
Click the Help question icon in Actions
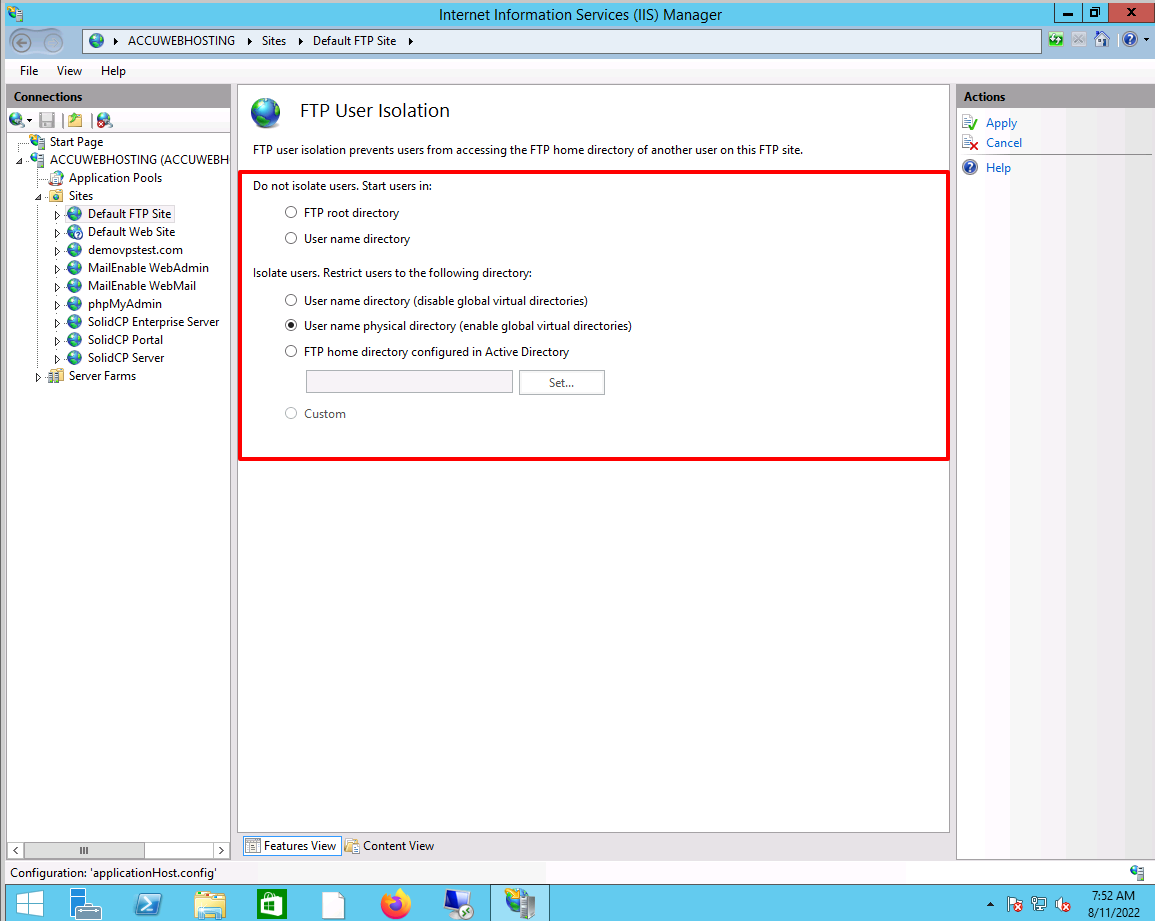(971, 167)
